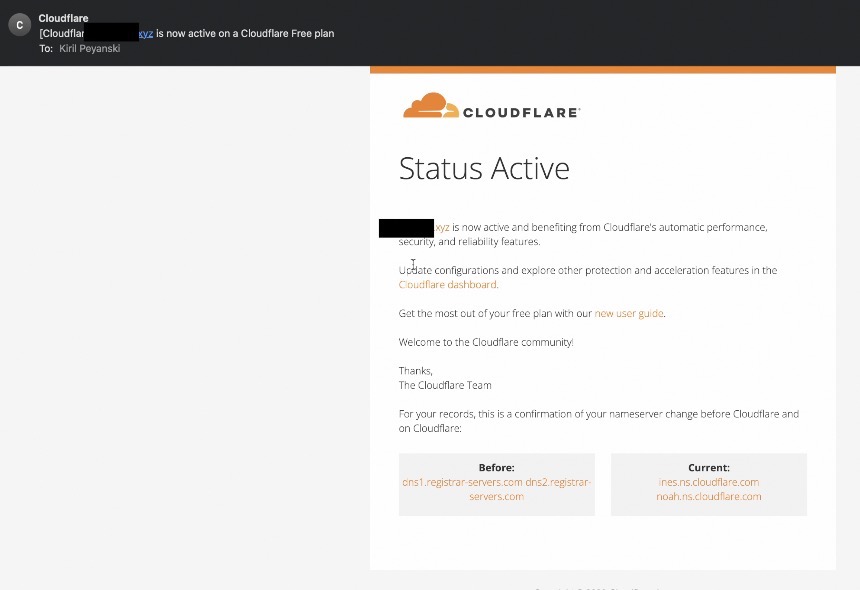This screenshot has height=590, width=860.
Task: Click 'Thanks,' closing line
Action: pos(416,371)
